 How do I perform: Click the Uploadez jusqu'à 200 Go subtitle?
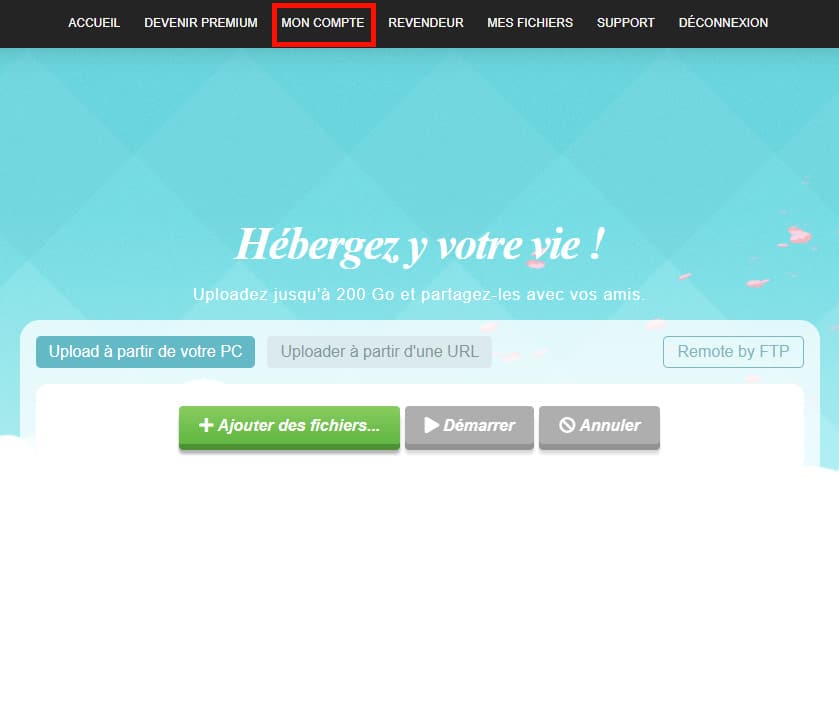click(x=419, y=294)
